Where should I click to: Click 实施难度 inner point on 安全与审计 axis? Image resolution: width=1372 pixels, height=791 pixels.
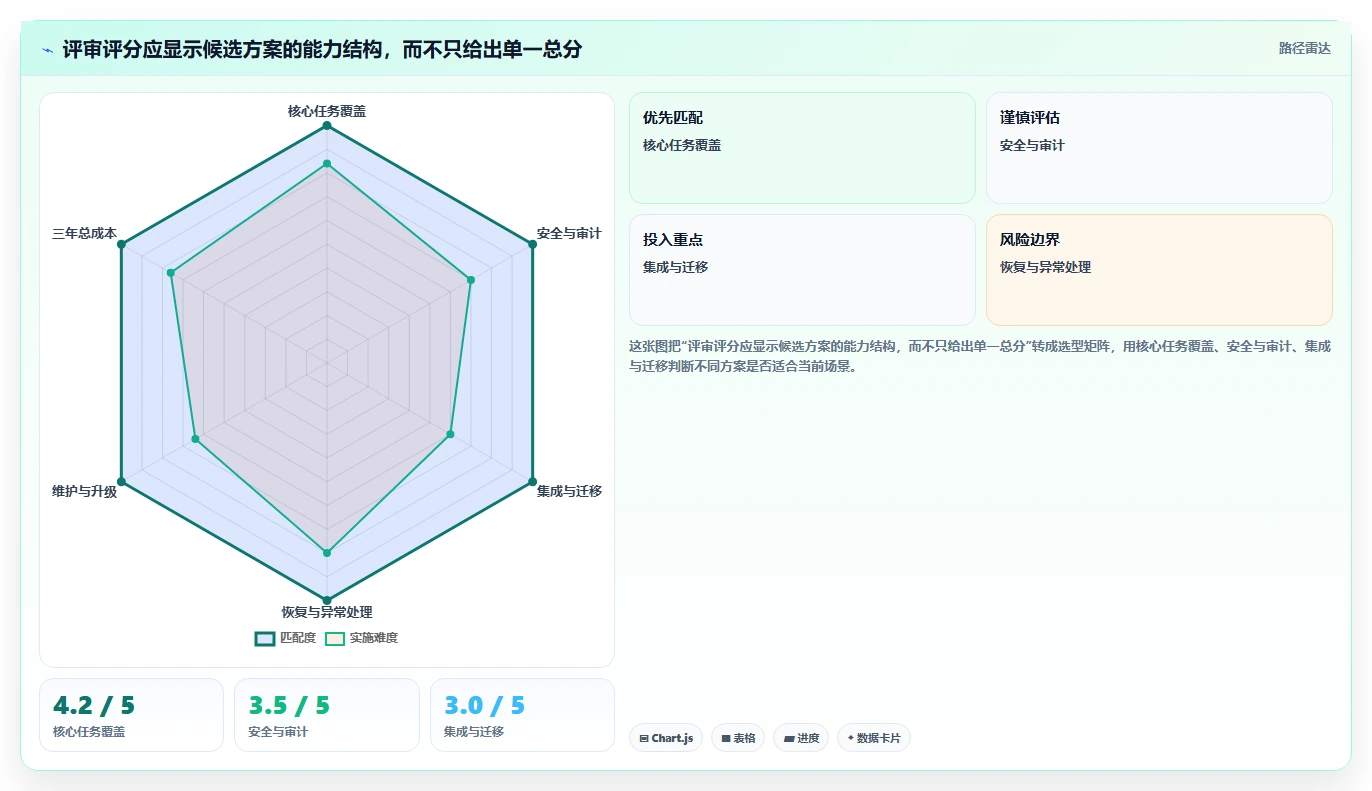[x=470, y=279]
